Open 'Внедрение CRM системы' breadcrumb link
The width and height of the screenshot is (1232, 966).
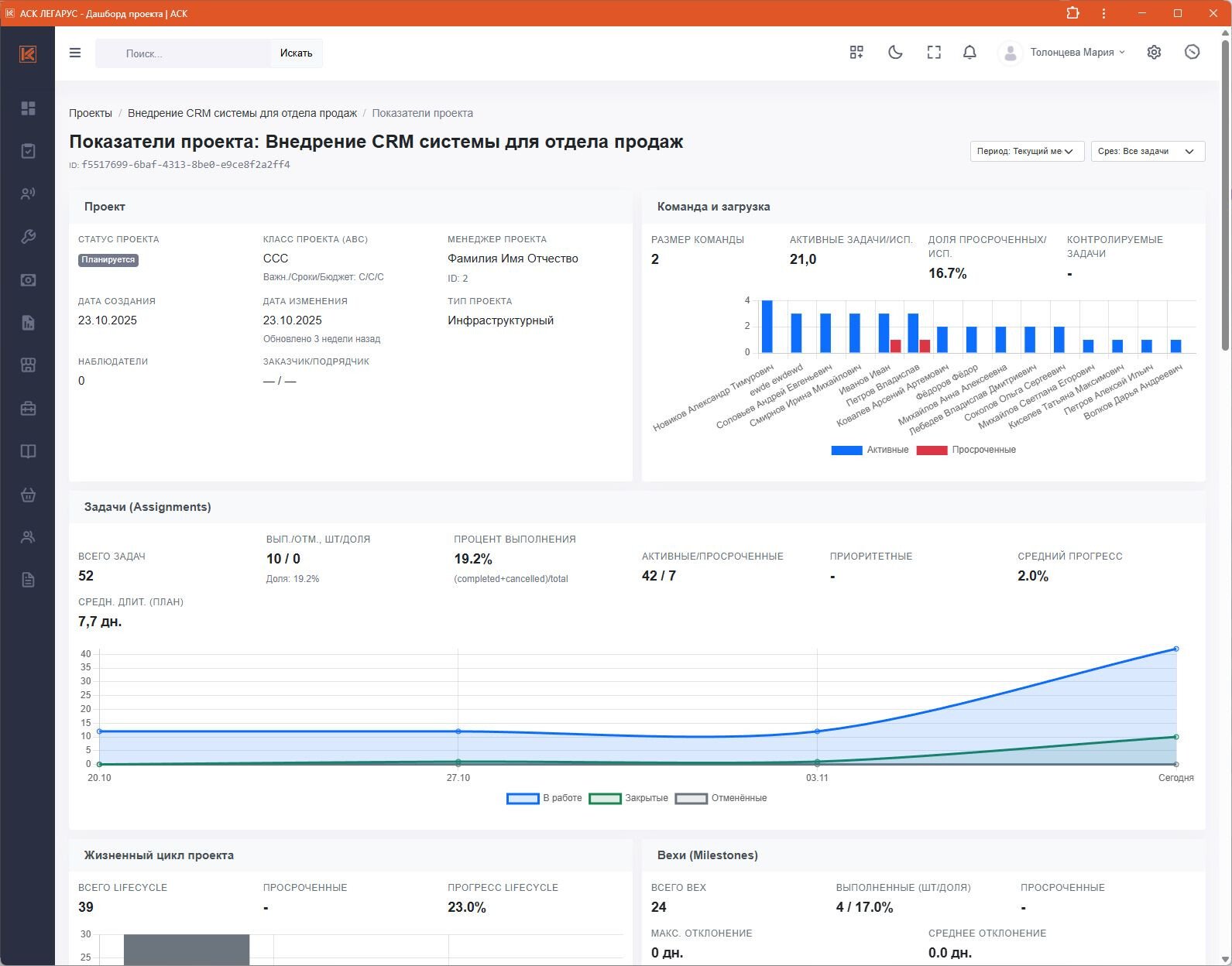pos(242,113)
